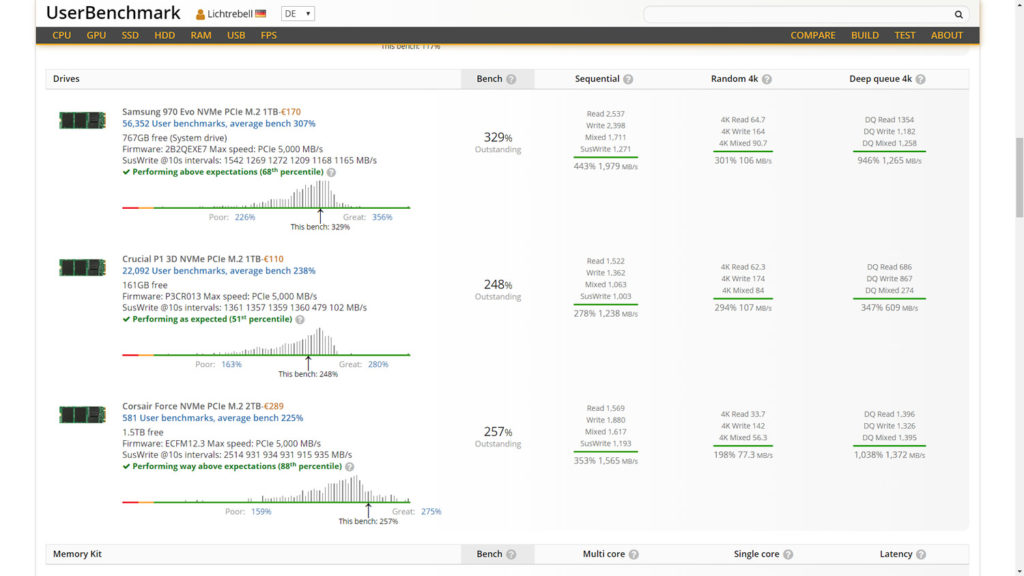Open the SSD menu
1024x576 pixels.
tap(130, 35)
